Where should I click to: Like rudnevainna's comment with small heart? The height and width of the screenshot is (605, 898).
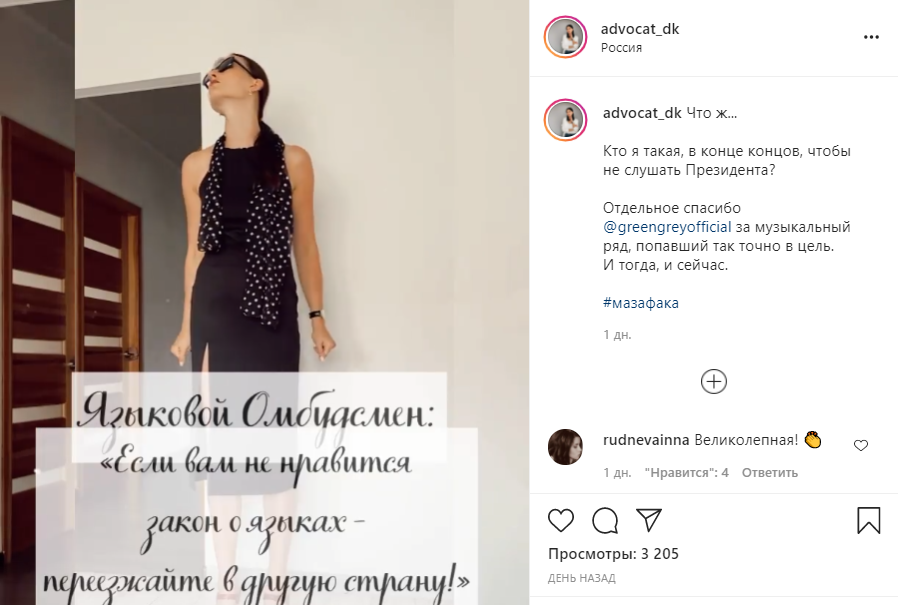coord(861,445)
